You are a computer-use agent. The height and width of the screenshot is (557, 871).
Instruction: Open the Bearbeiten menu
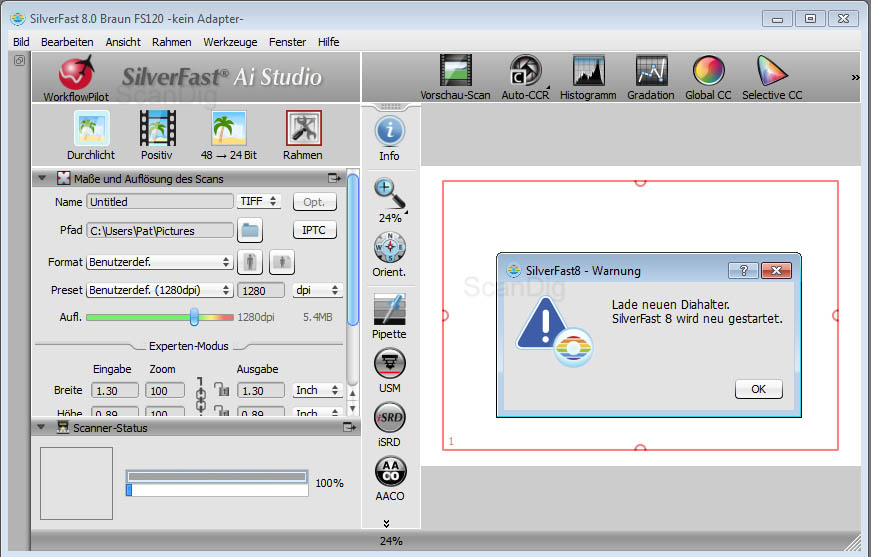click(67, 42)
